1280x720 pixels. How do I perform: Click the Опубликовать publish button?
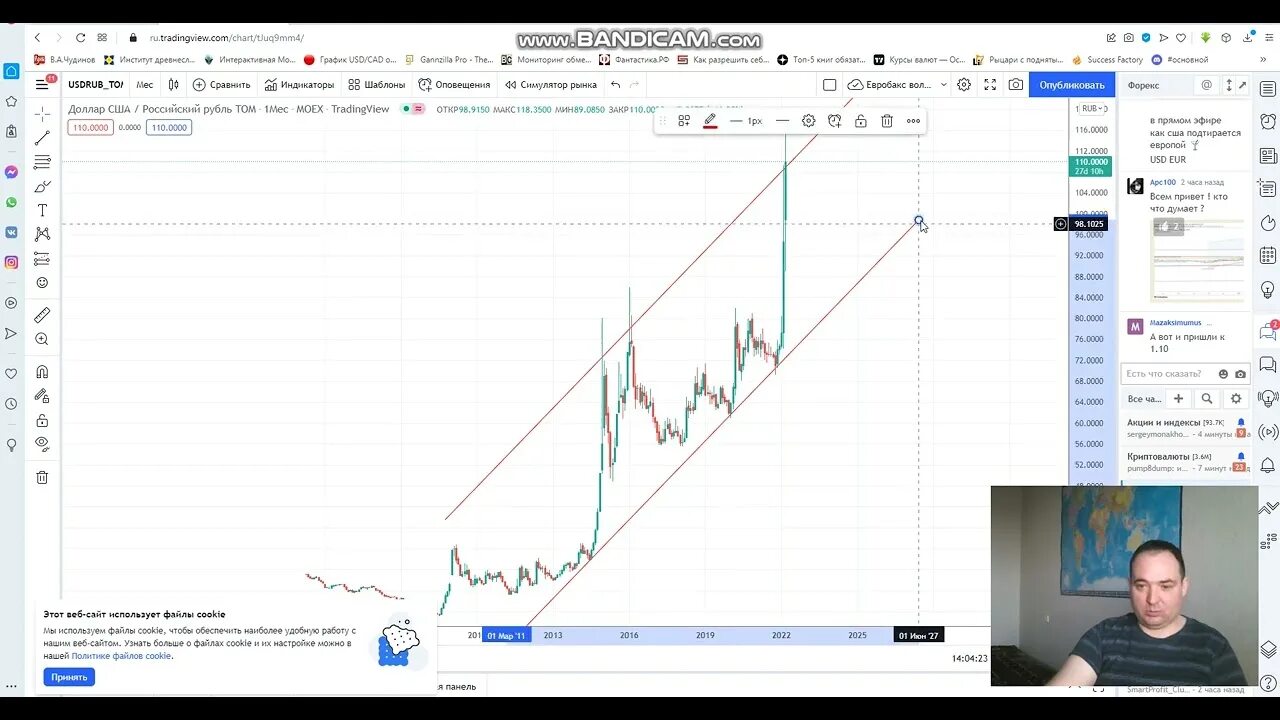tap(1071, 84)
